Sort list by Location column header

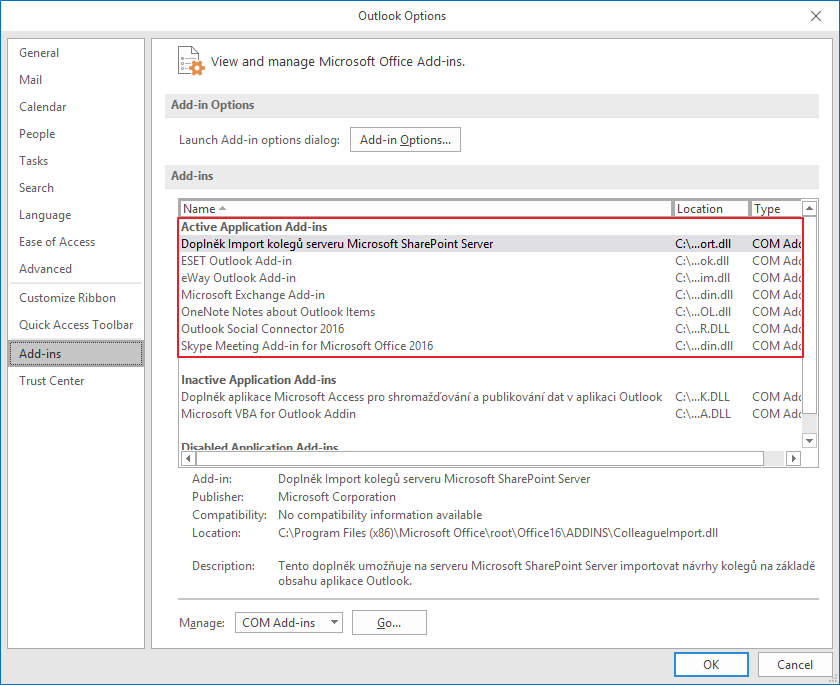click(x=710, y=209)
